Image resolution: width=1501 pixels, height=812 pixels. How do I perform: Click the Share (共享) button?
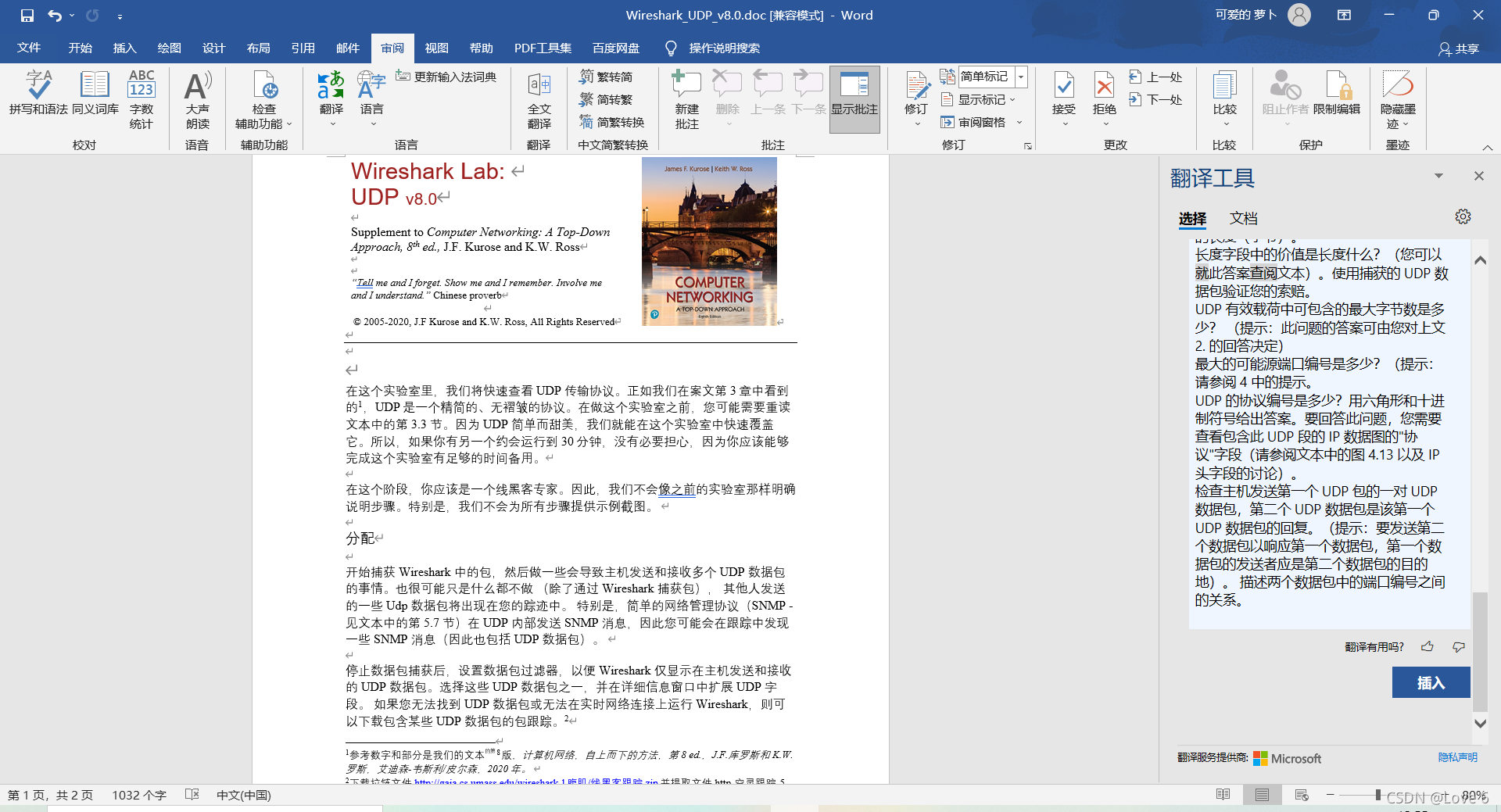click(1459, 48)
